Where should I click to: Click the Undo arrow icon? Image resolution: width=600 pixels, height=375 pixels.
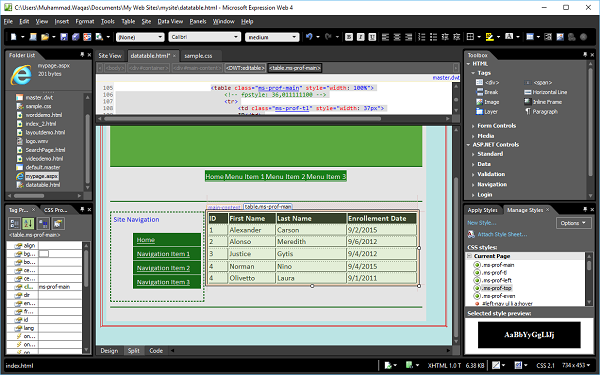(x=309, y=37)
